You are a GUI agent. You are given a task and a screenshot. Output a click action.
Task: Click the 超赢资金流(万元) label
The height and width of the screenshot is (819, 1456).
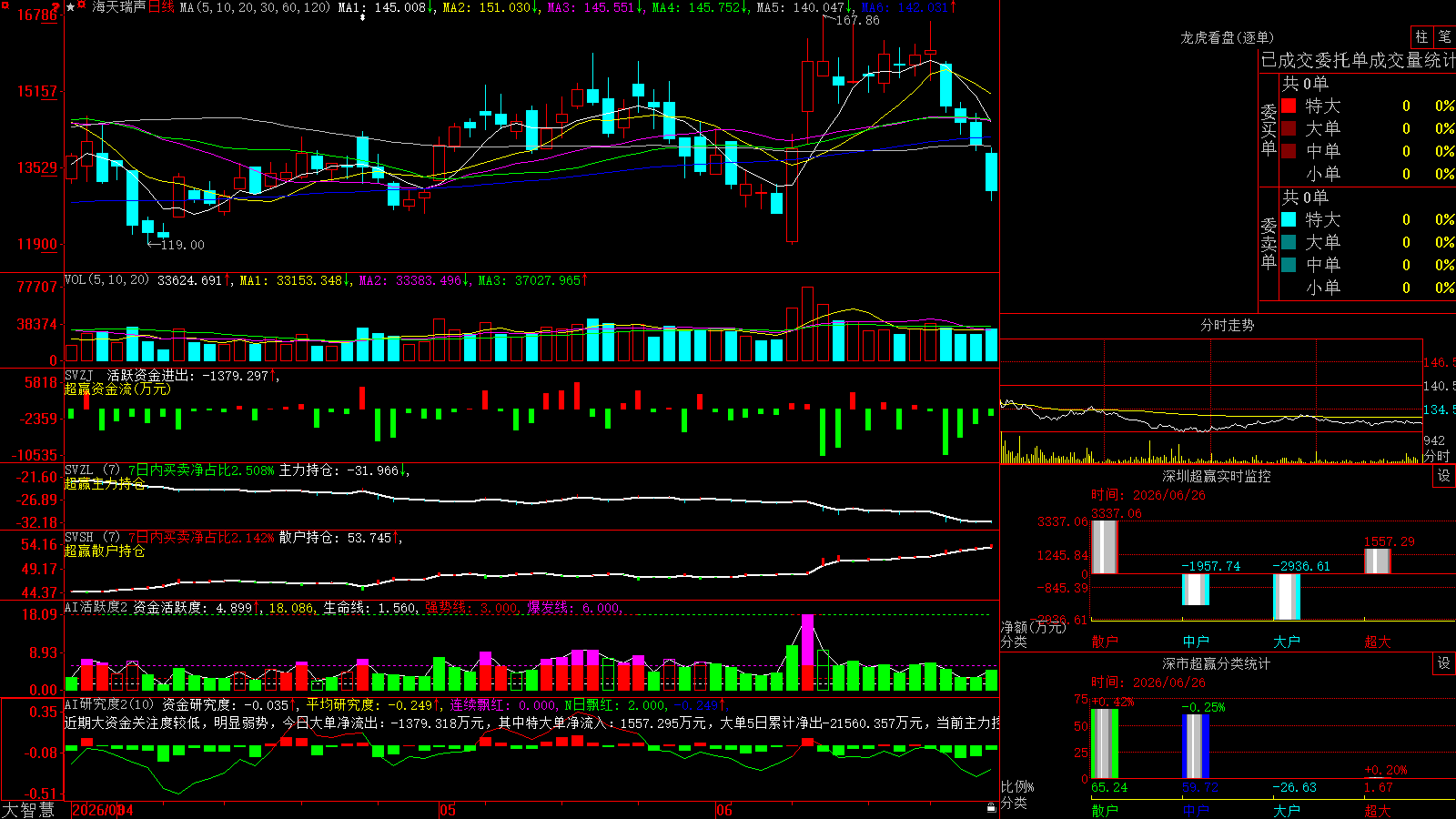click(x=117, y=389)
